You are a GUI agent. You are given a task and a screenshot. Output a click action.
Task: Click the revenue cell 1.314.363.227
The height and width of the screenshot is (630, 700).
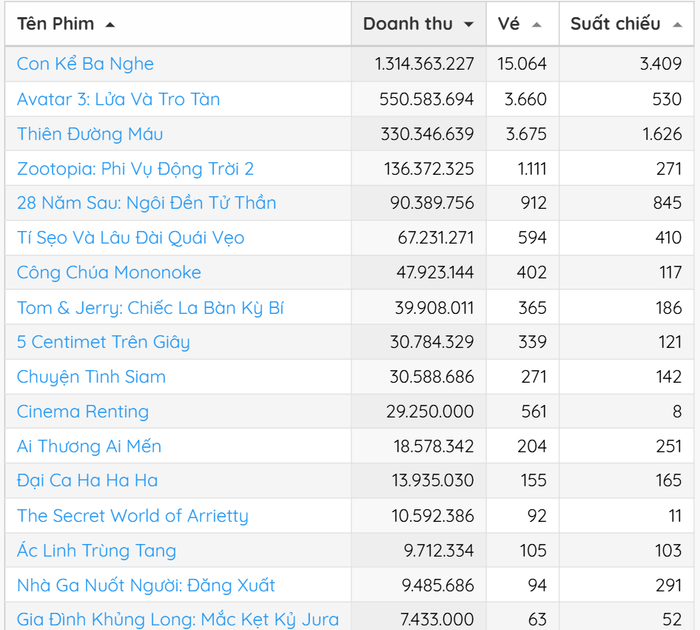pos(424,64)
